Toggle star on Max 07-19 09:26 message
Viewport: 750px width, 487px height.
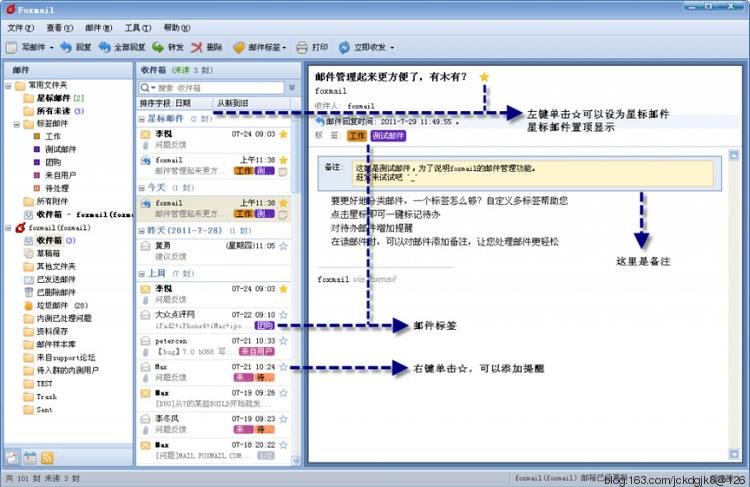(283, 393)
